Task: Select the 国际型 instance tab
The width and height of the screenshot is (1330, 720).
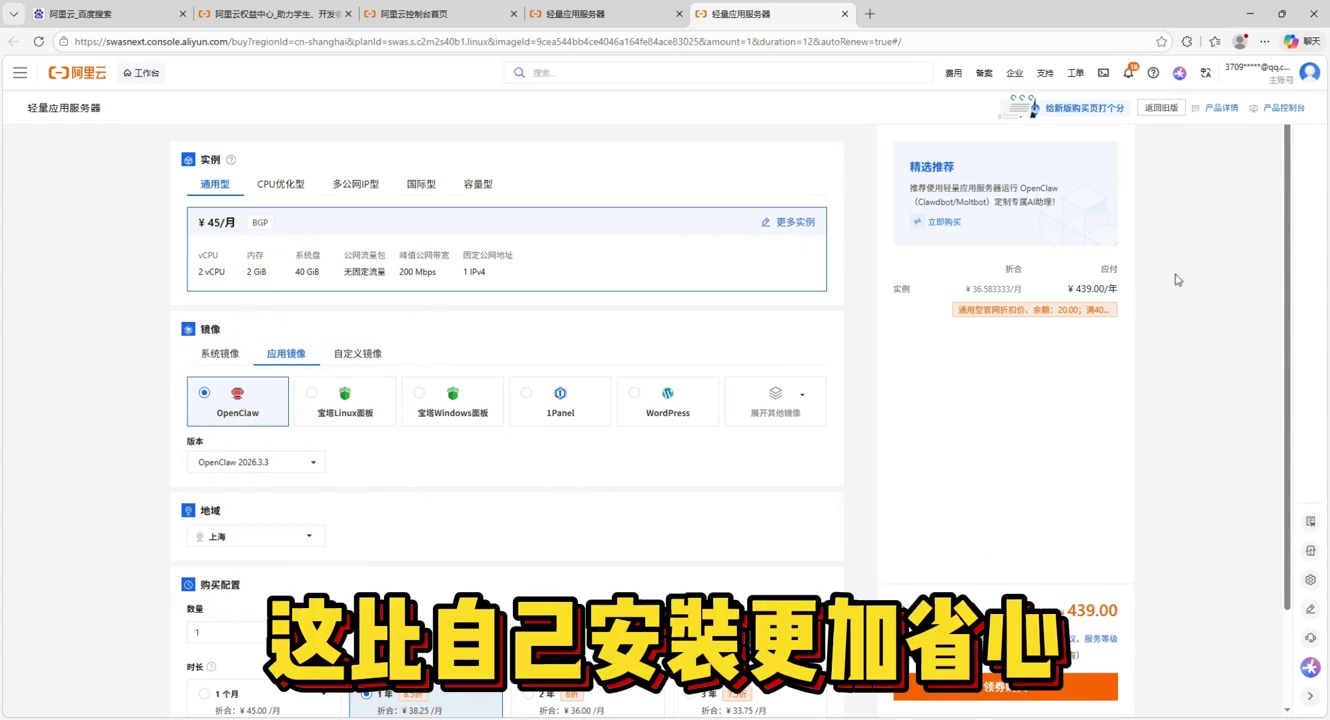Action: click(x=421, y=184)
